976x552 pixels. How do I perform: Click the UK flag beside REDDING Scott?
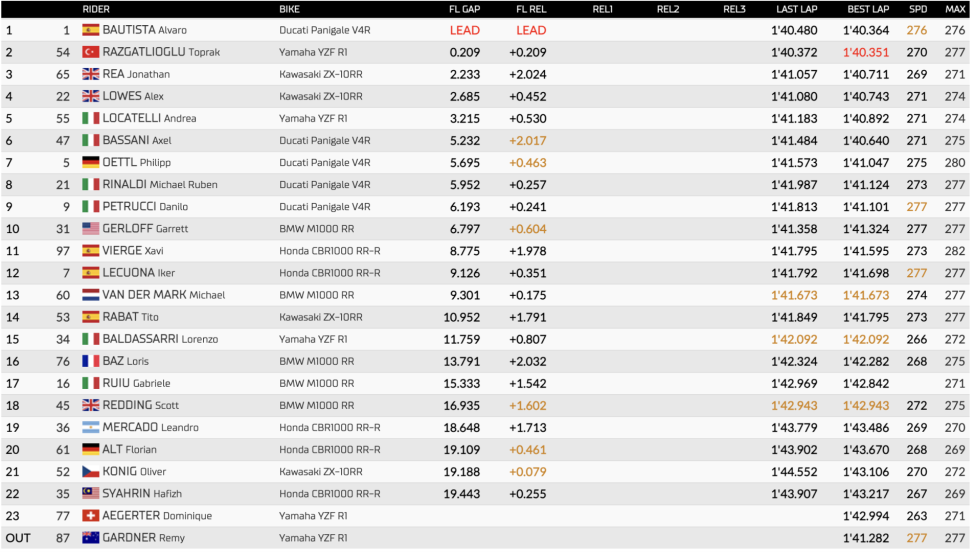coord(91,406)
